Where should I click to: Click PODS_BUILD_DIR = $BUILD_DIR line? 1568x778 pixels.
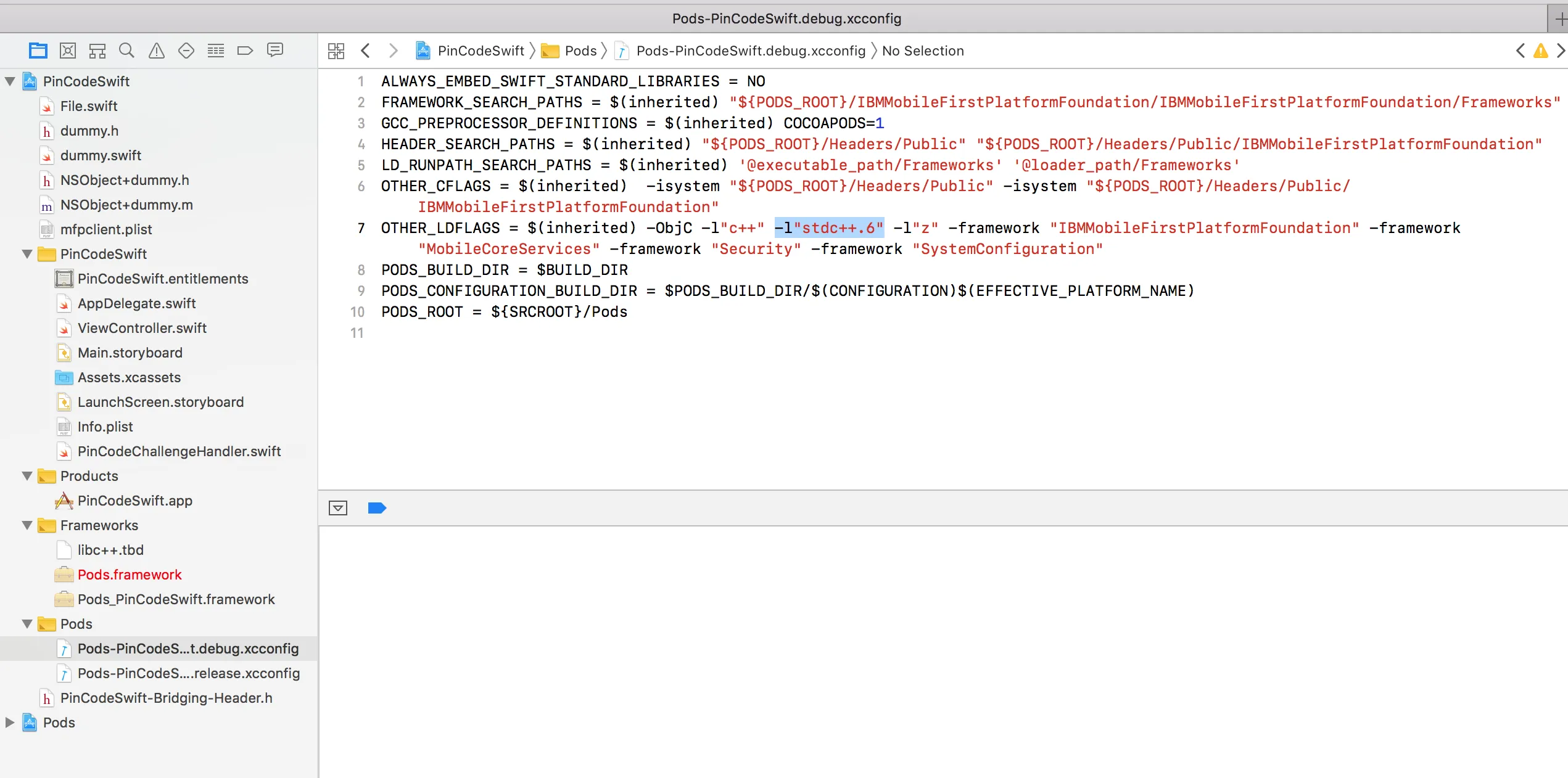pos(504,270)
